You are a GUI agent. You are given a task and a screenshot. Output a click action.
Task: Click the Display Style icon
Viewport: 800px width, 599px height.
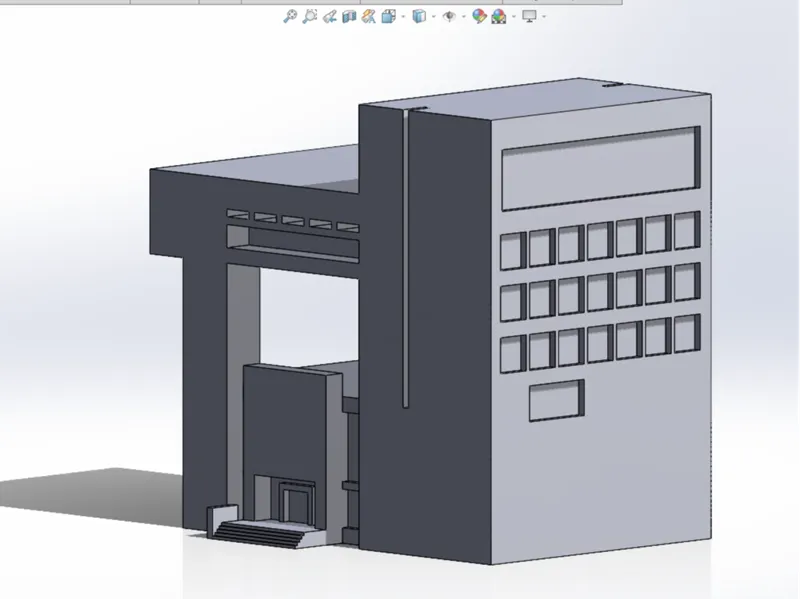pyautogui.click(x=419, y=16)
